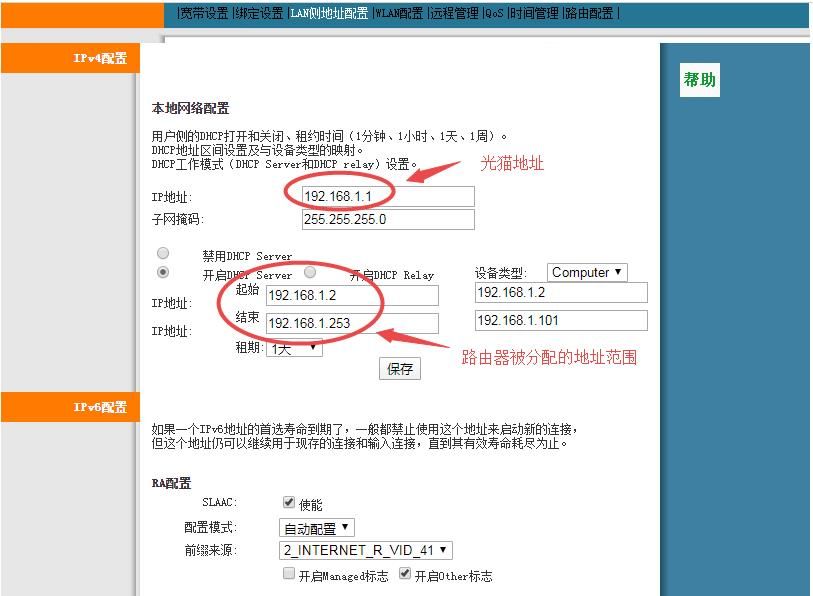Open the QoS tab

(494, 13)
